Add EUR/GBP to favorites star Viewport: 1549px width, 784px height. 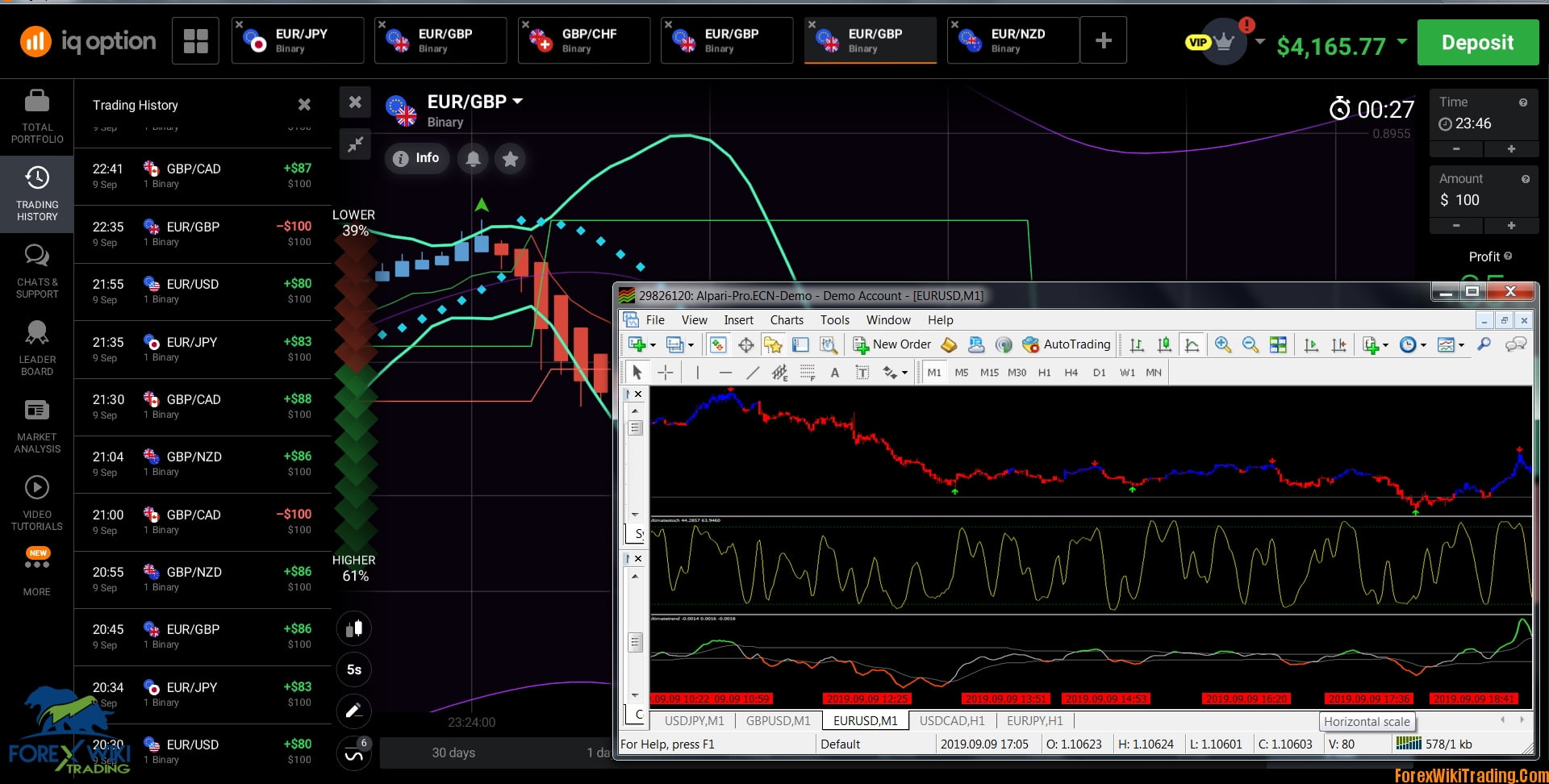510,158
